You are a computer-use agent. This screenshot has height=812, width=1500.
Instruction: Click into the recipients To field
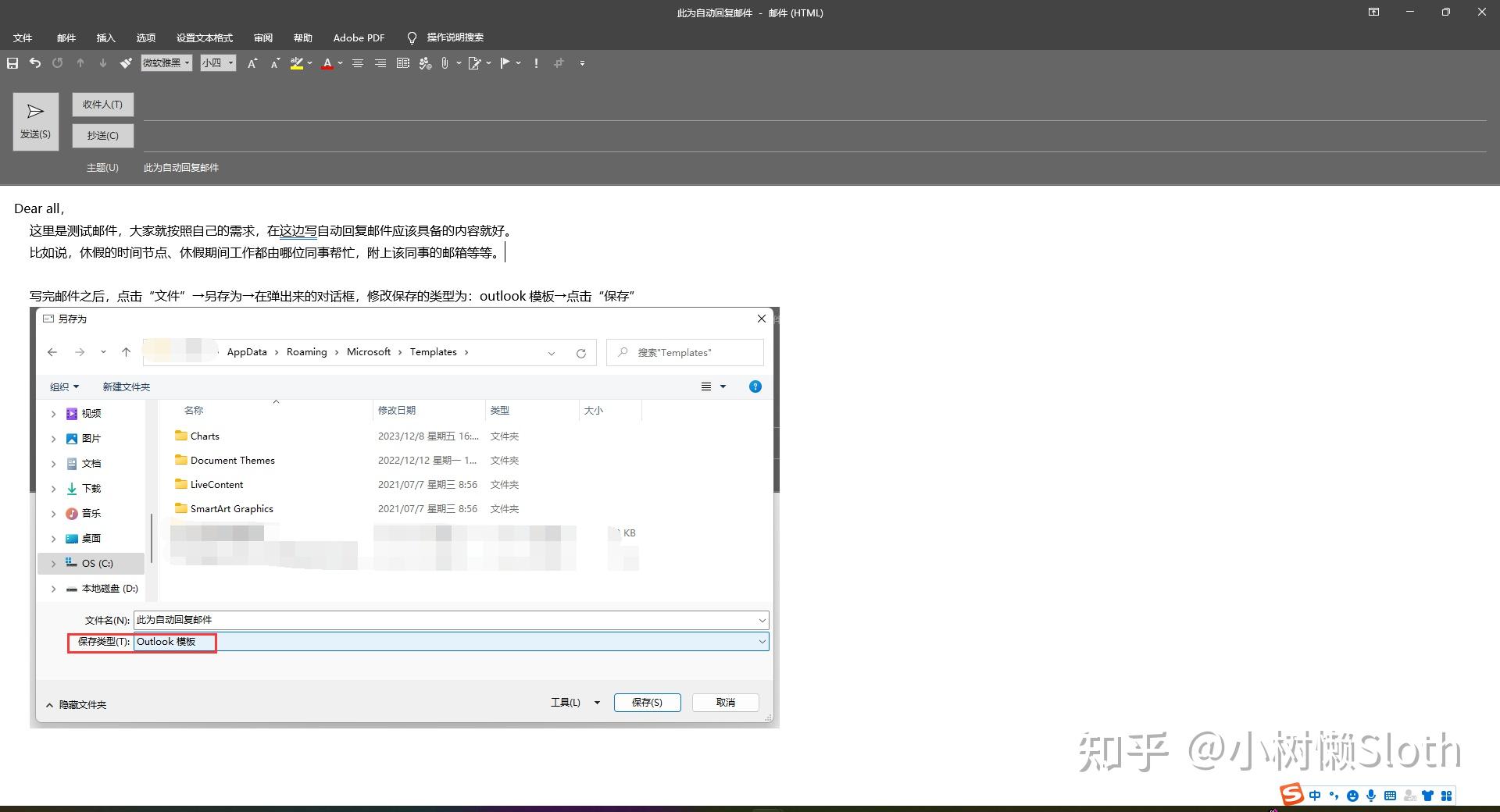(x=814, y=107)
